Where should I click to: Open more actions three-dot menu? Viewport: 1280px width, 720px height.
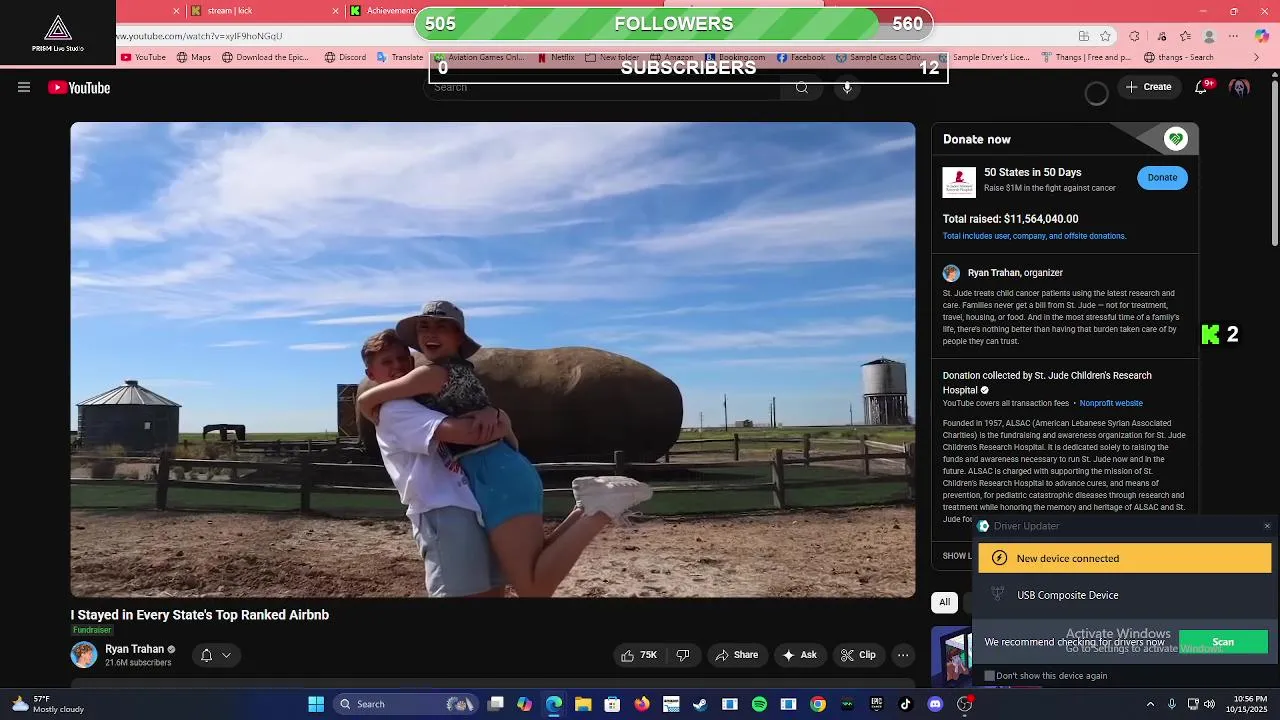click(x=903, y=655)
